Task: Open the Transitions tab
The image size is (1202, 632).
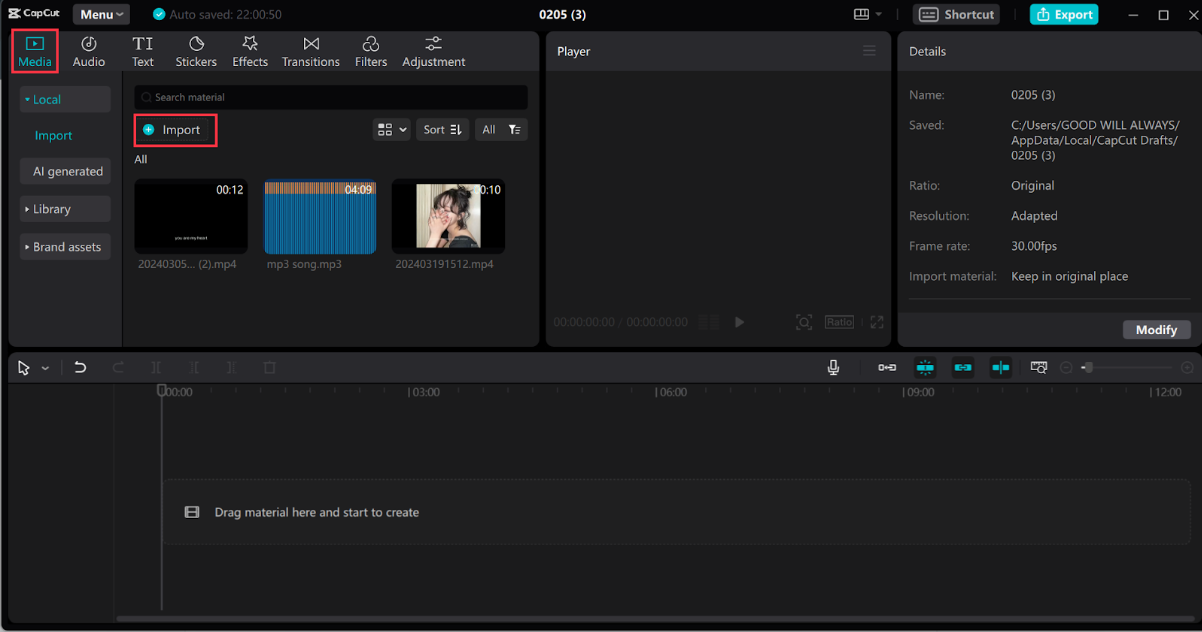Action: coord(311,51)
